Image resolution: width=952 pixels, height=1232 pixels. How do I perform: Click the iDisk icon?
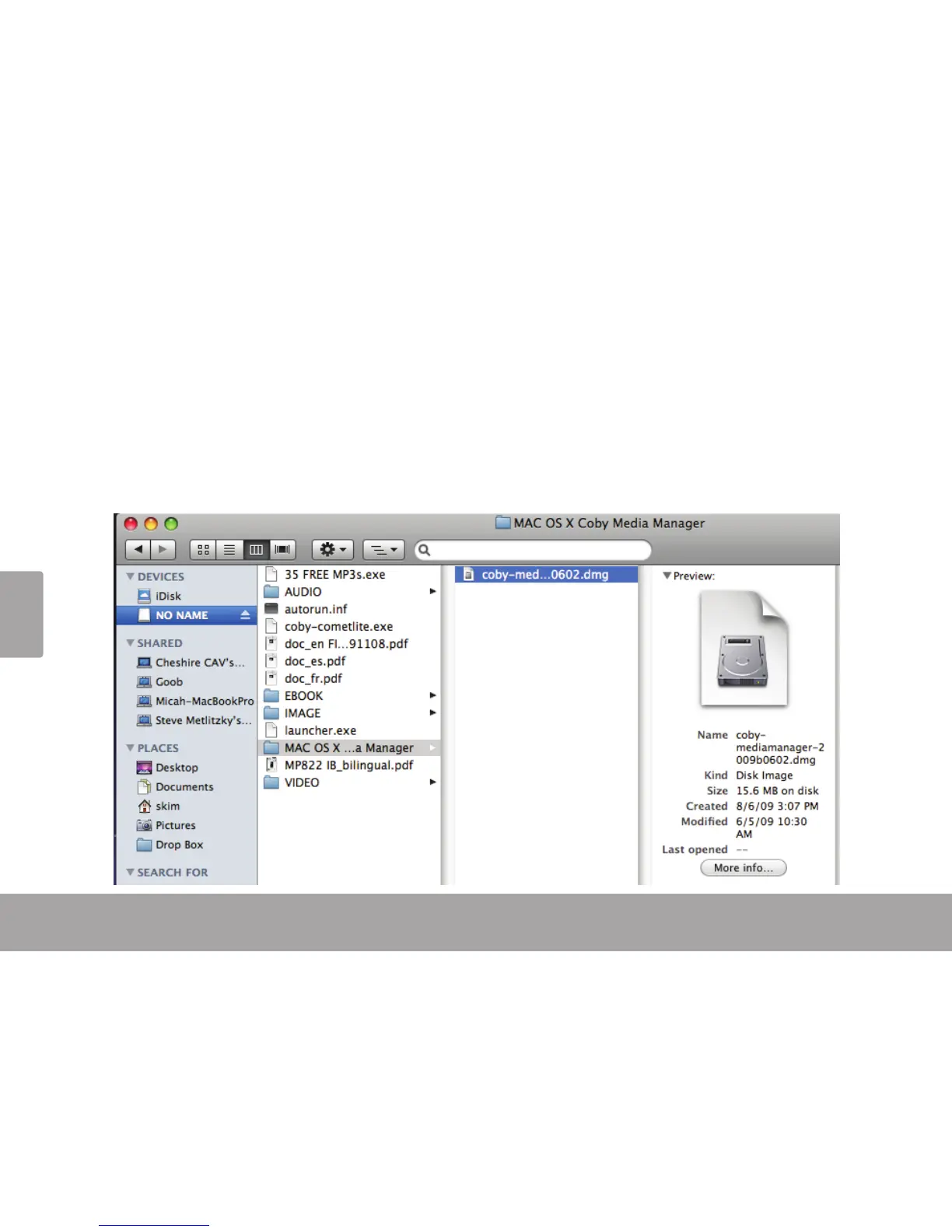coord(144,596)
